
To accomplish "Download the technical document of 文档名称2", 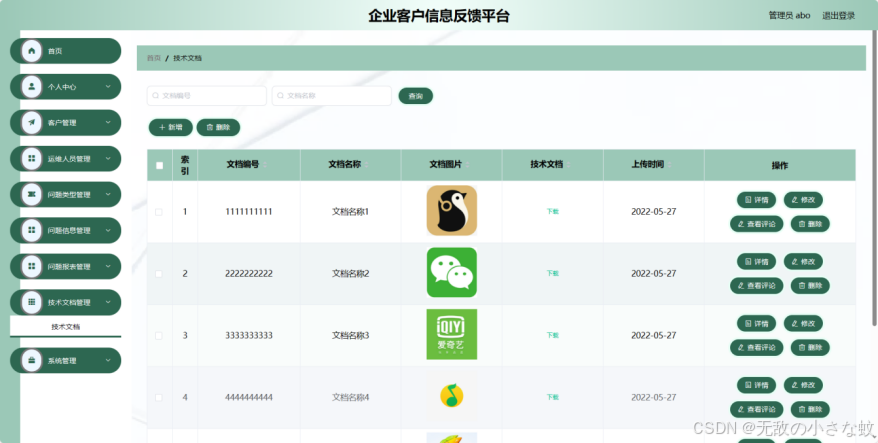I will (553, 274).
